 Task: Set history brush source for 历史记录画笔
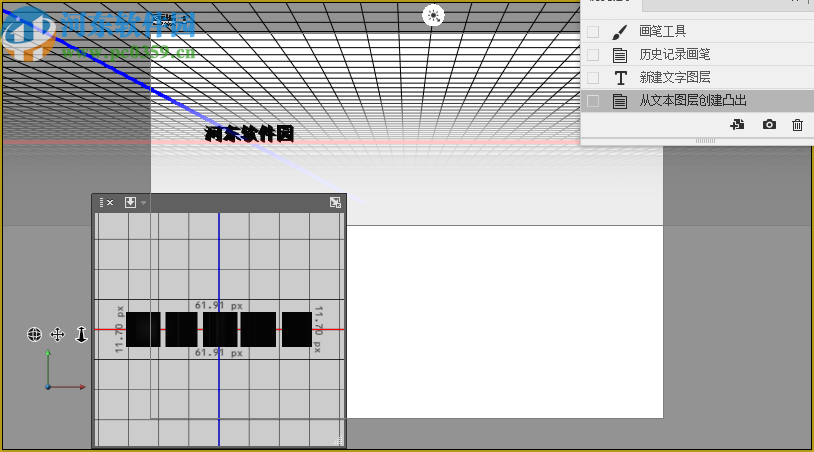point(593,54)
